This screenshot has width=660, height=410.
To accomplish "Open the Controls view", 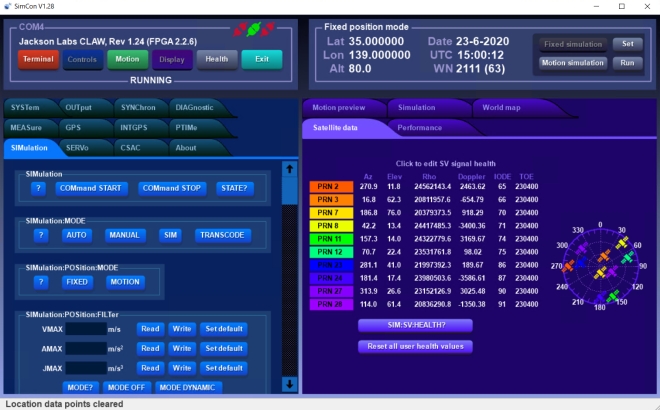I will (82, 59).
